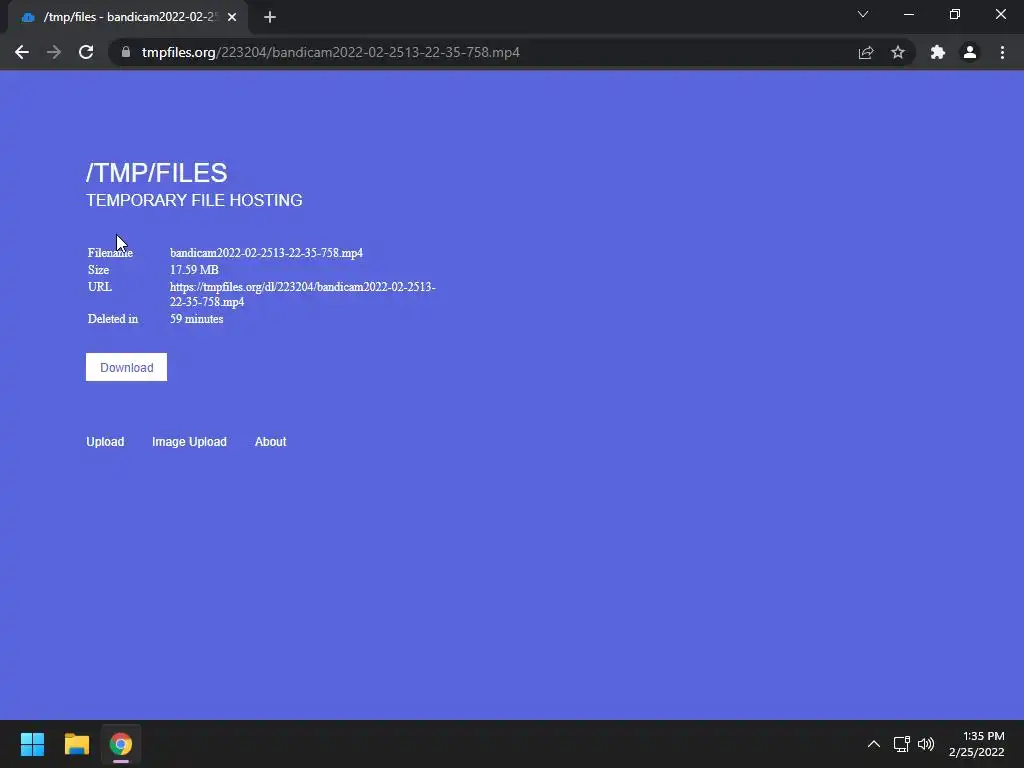Click the TEMPORARY FILE HOSTING subtitle
Image resolution: width=1024 pixels, height=768 pixels.
(194, 200)
